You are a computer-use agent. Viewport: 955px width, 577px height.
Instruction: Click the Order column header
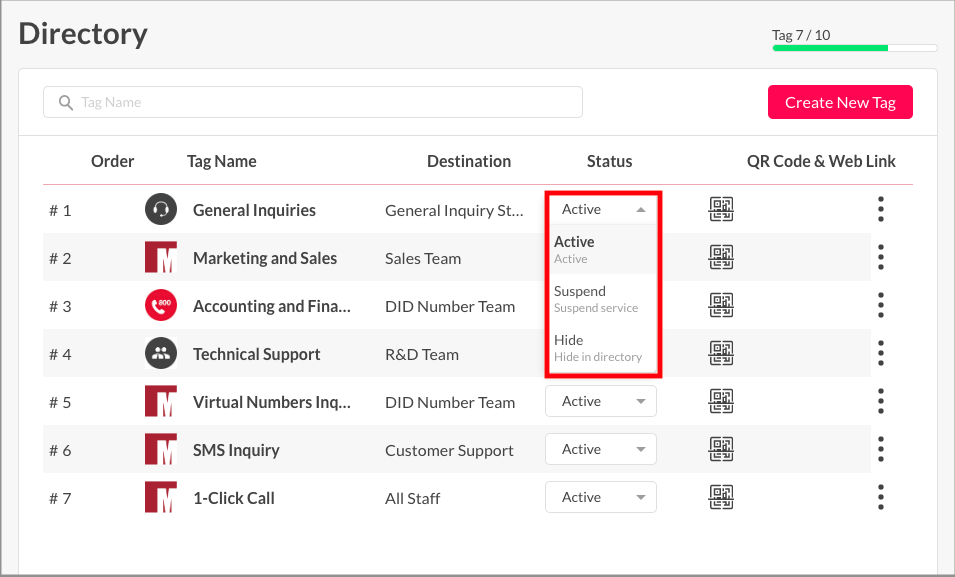tap(112, 161)
